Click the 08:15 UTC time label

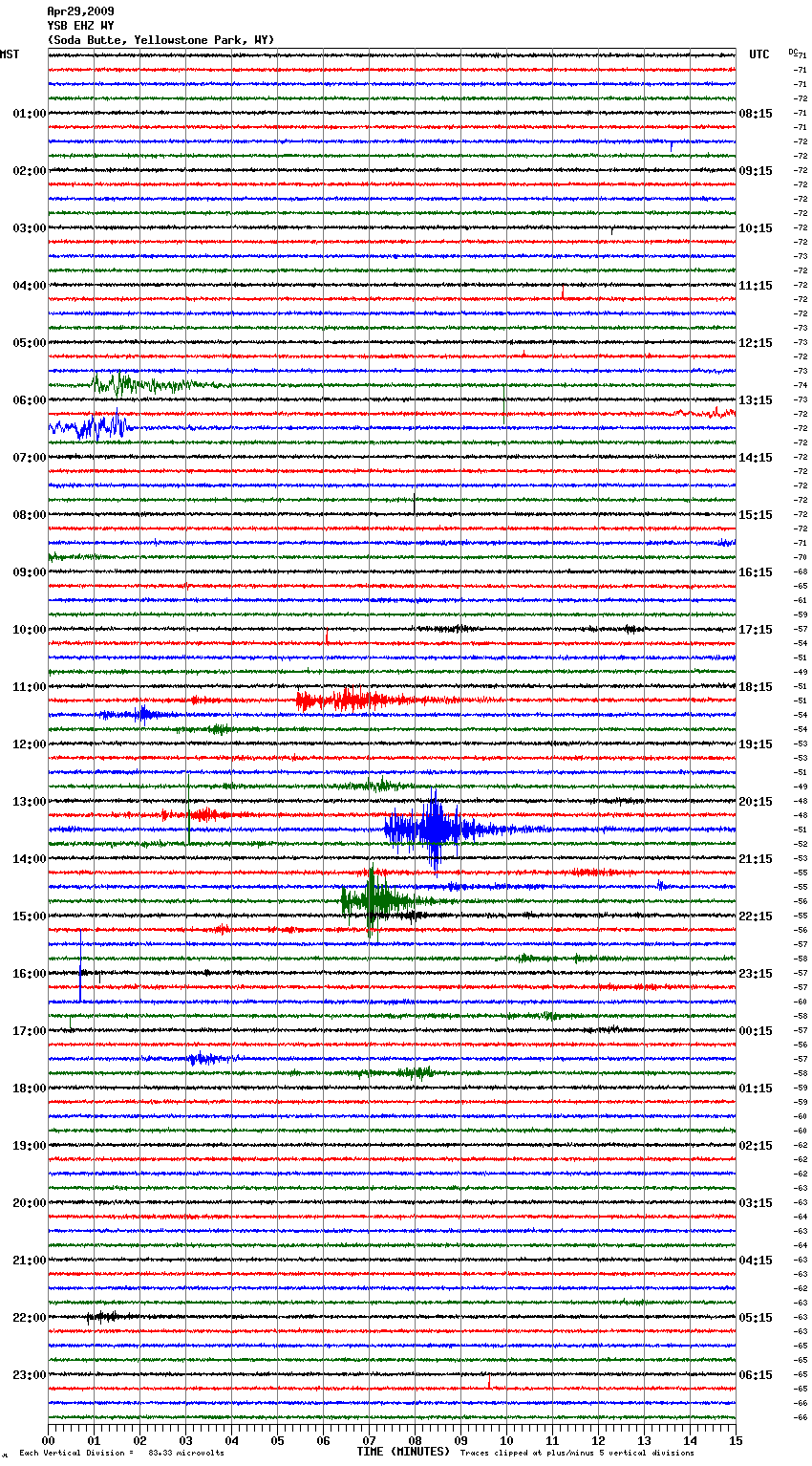(x=756, y=114)
